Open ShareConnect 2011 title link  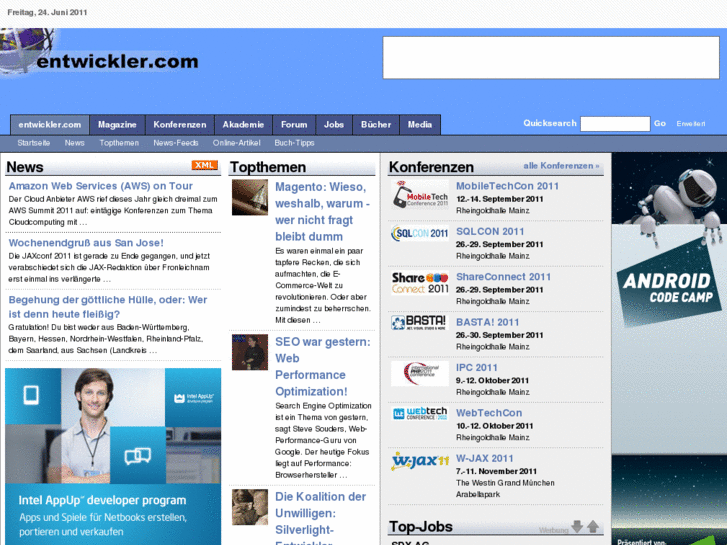[504, 277]
